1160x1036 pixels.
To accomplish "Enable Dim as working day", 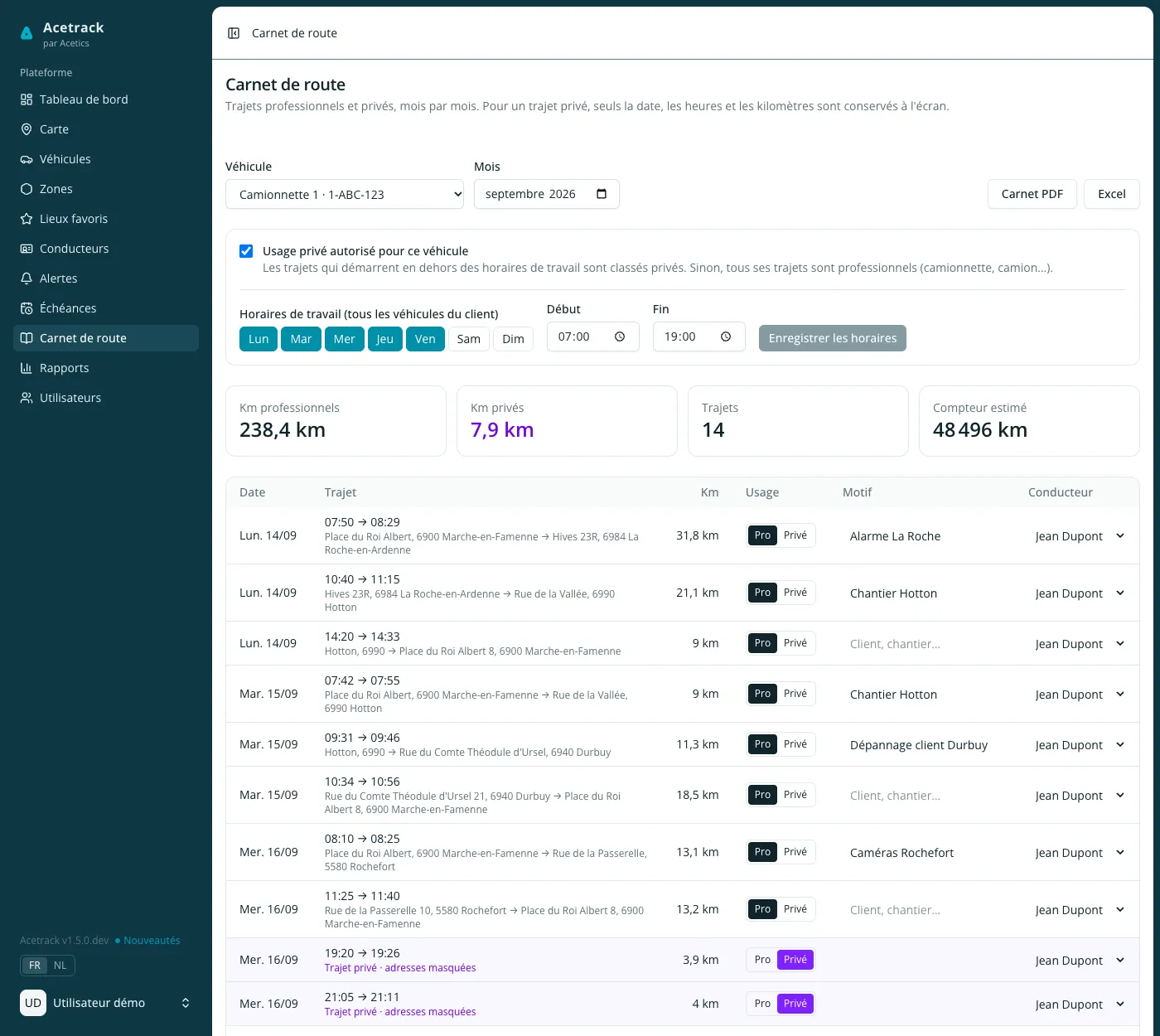I will click(514, 339).
